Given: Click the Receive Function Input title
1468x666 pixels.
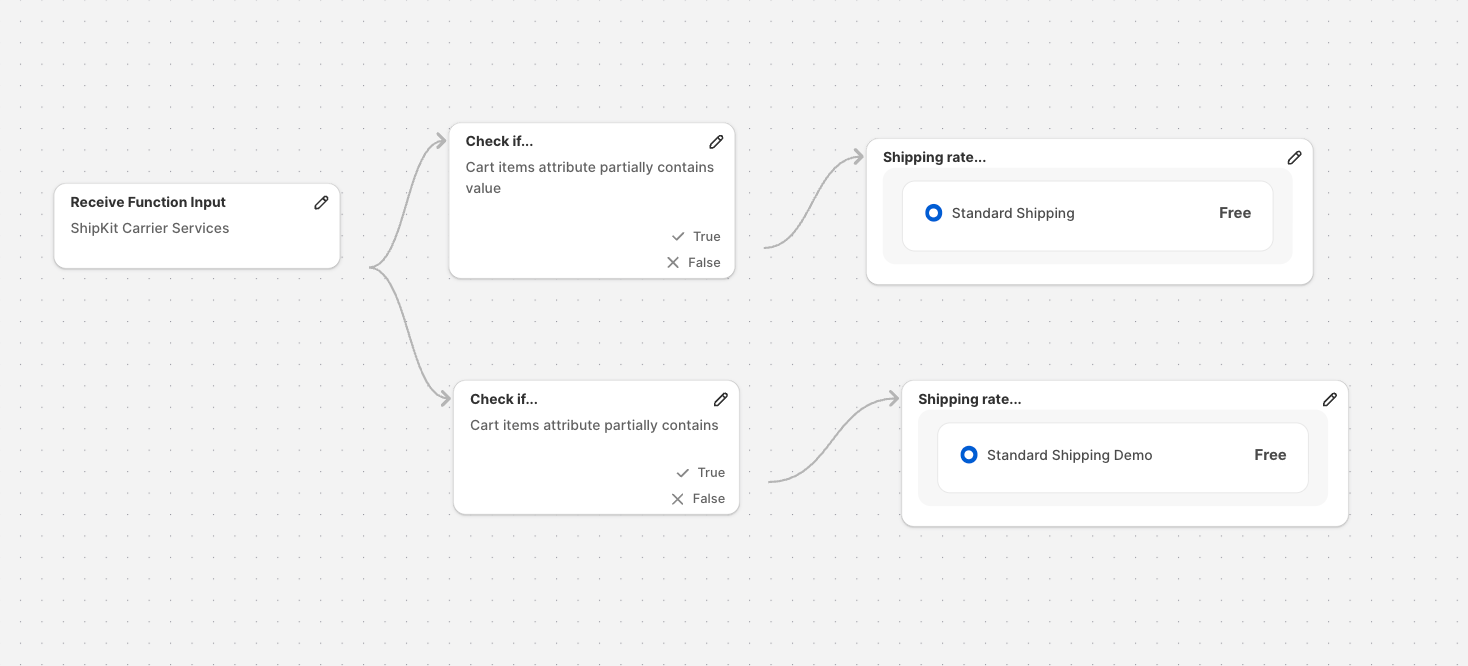Looking at the screenshot, I should 148,202.
